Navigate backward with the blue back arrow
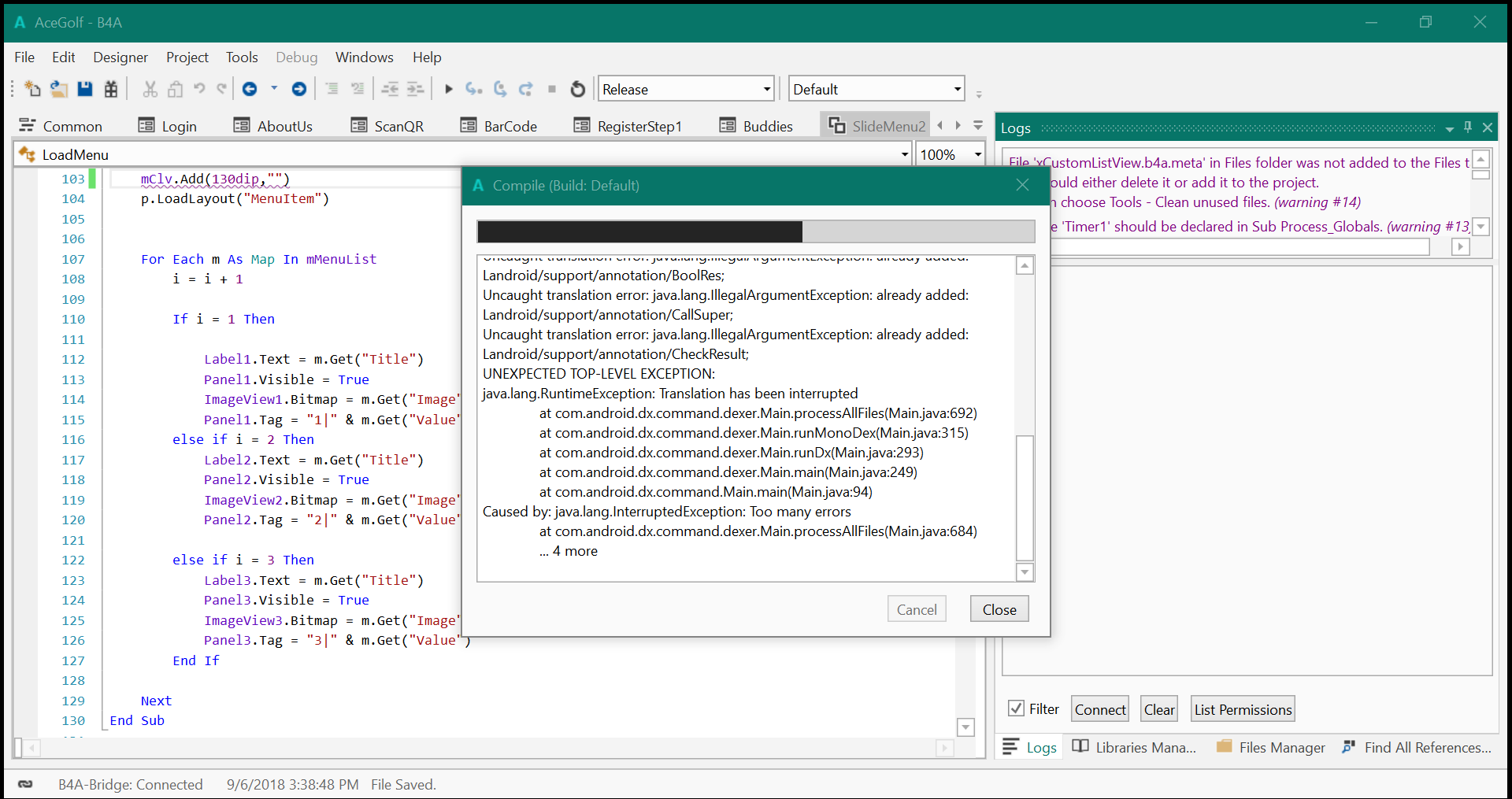The image size is (1512, 799). [x=250, y=89]
